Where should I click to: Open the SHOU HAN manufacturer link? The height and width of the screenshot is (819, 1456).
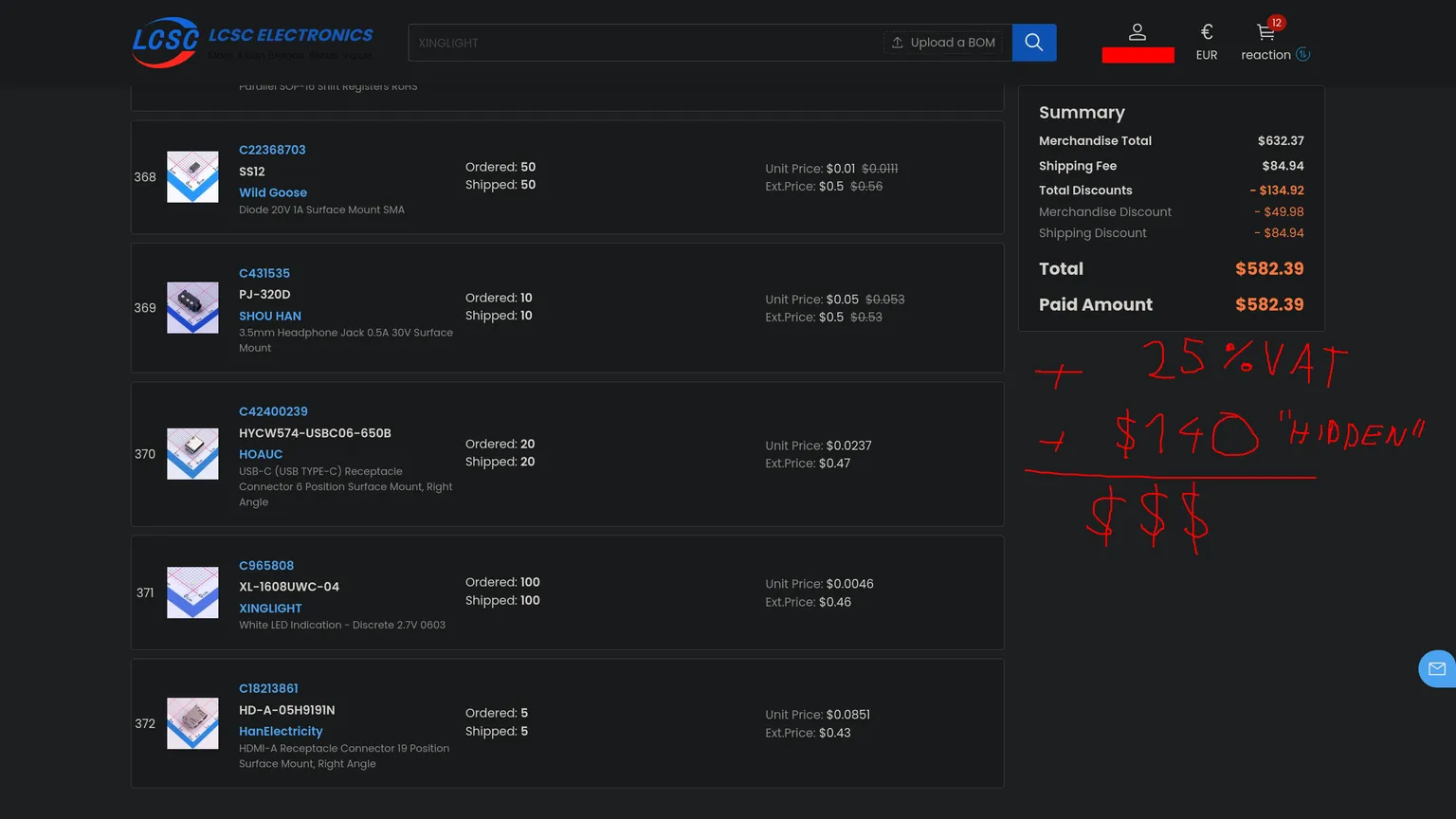270,317
